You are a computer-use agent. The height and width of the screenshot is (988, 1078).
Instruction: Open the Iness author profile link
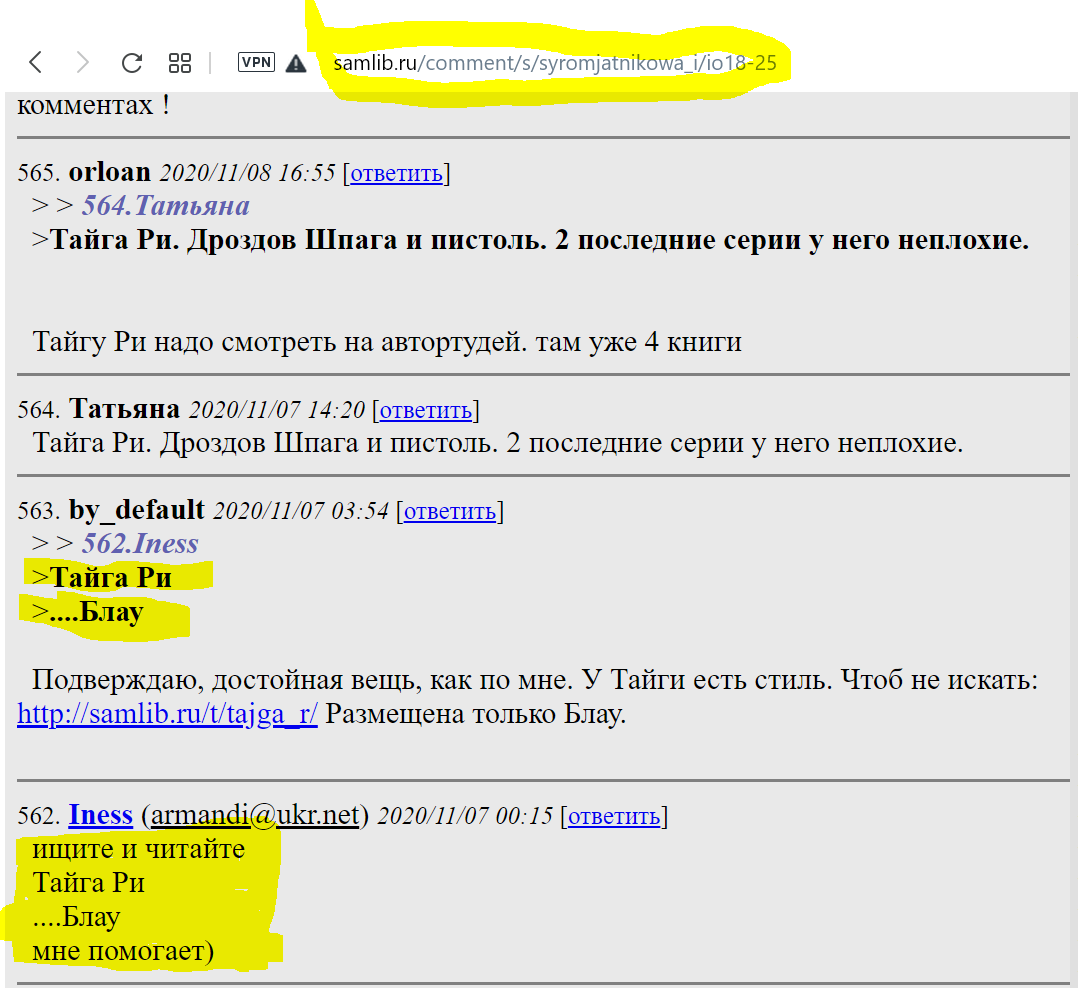100,815
